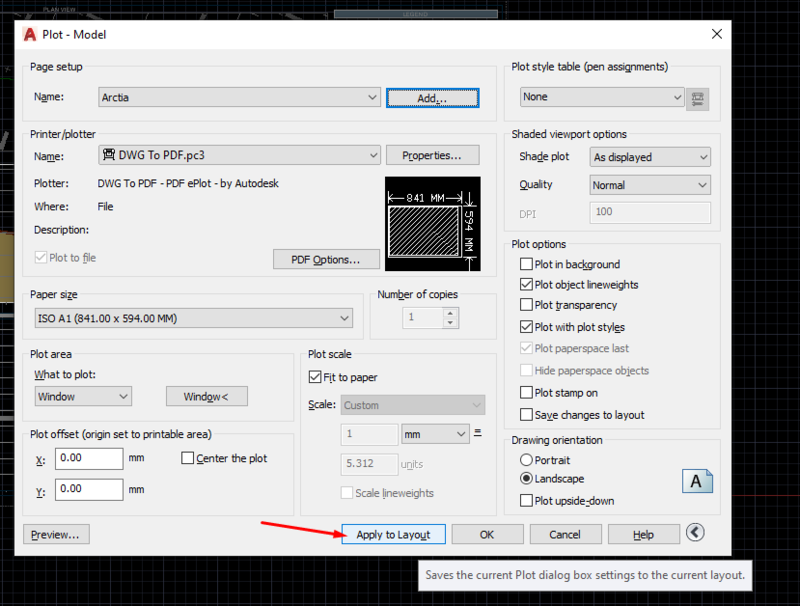Open PDF Options
Viewport: 800px width, 606px height.
point(326,260)
